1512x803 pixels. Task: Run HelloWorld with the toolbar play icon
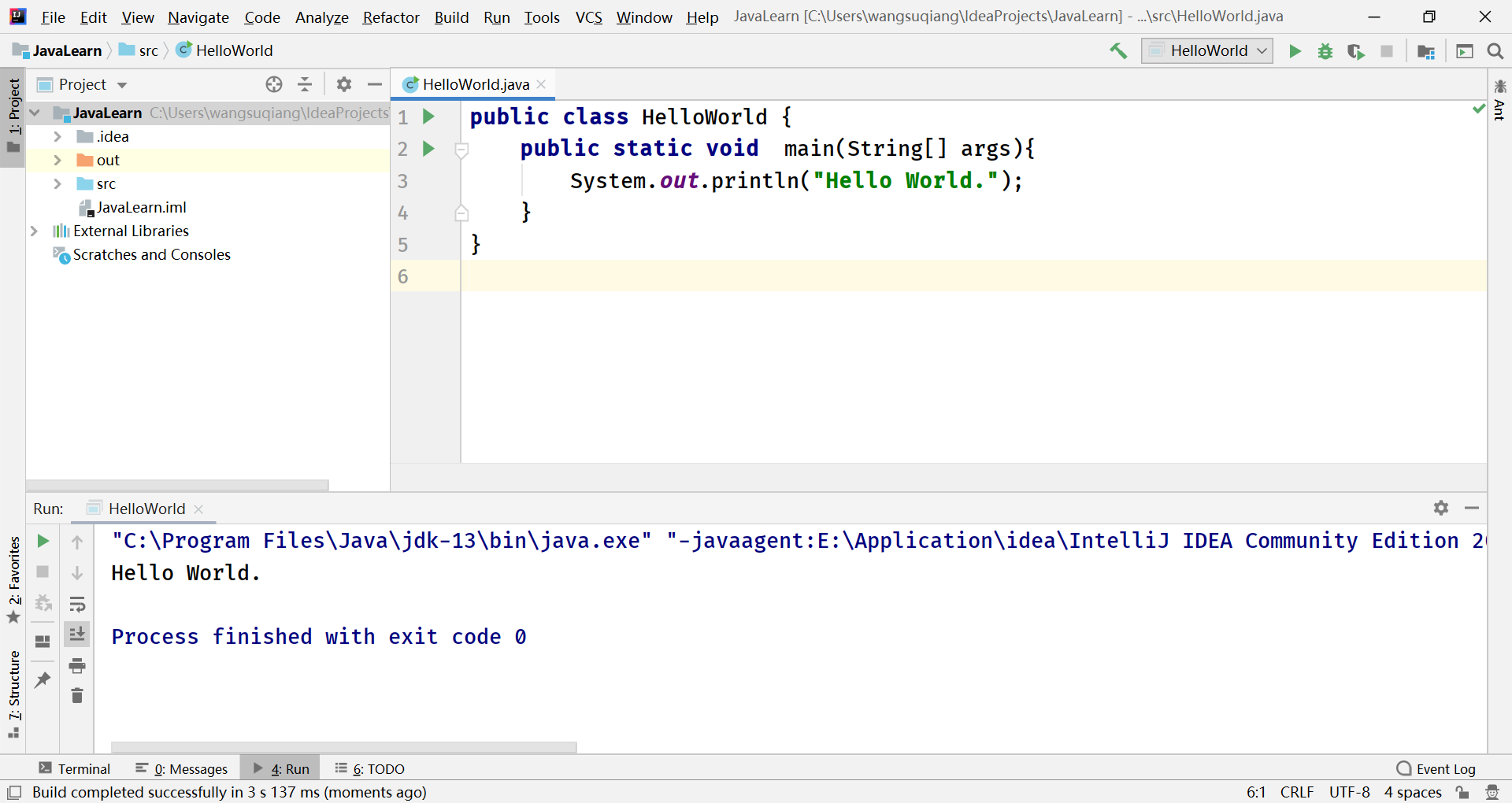tap(1295, 51)
